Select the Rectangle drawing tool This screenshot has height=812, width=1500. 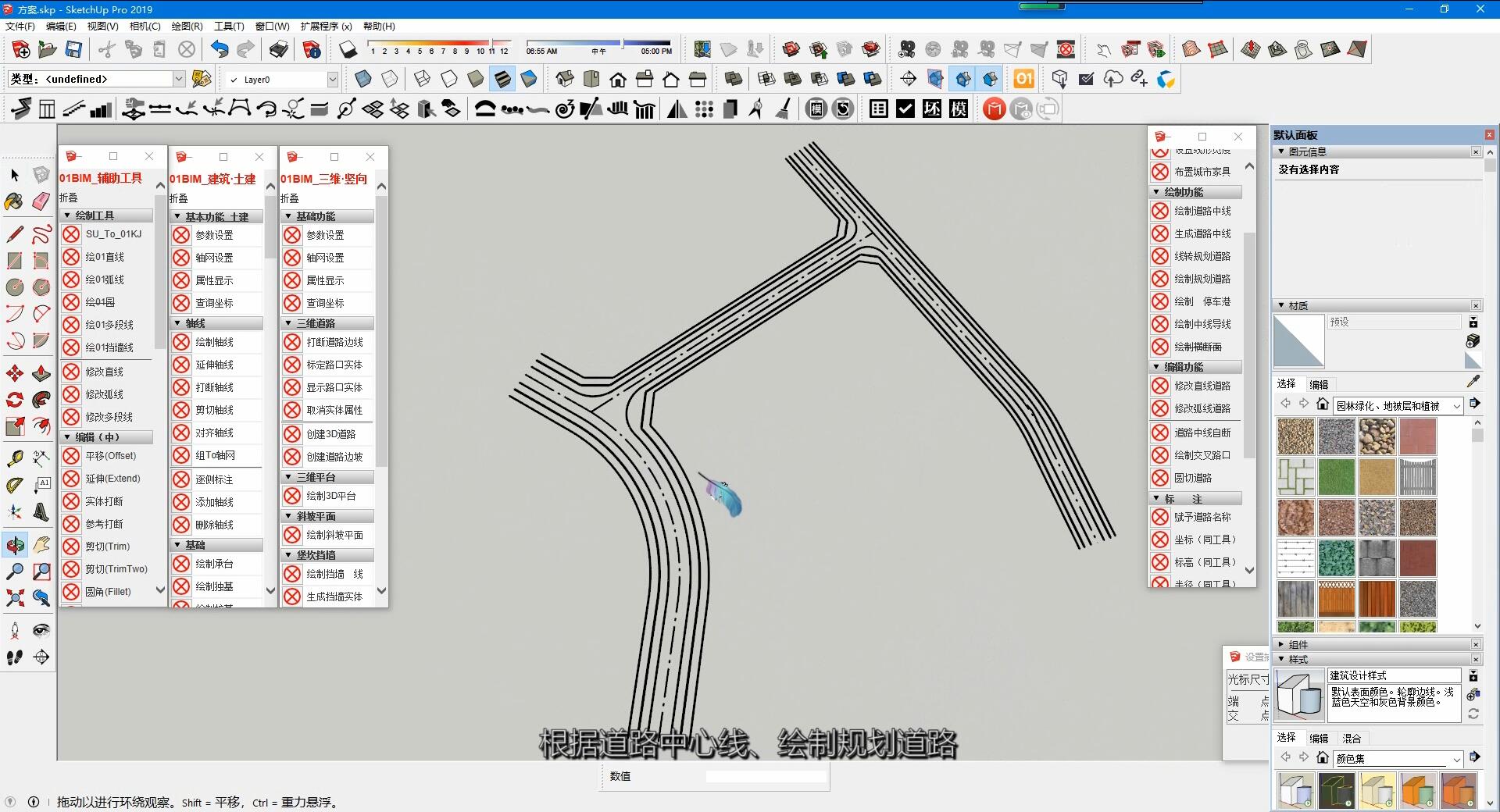pyautogui.click(x=15, y=261)
